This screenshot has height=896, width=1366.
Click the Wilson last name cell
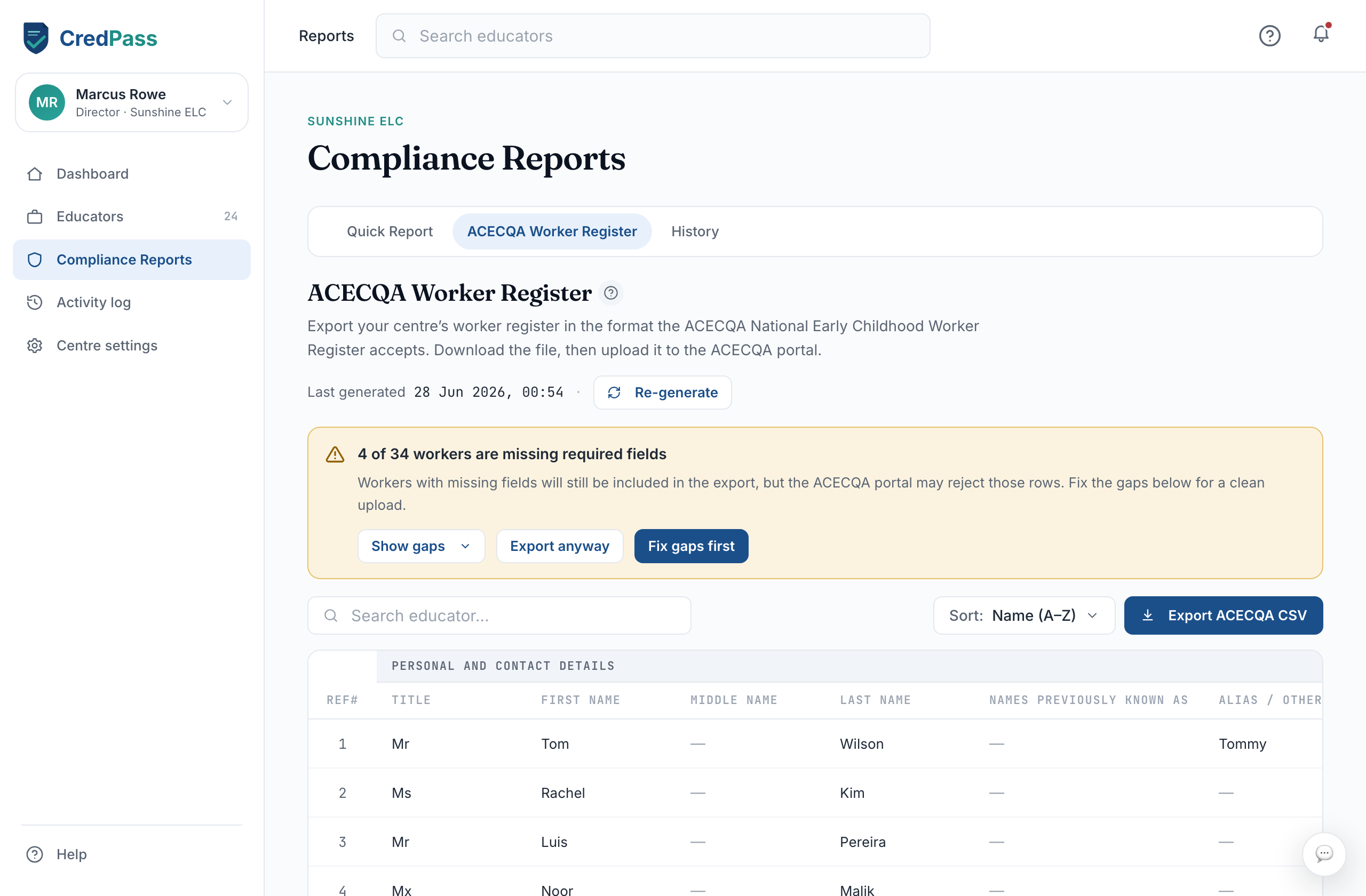[x=862, y=744]
